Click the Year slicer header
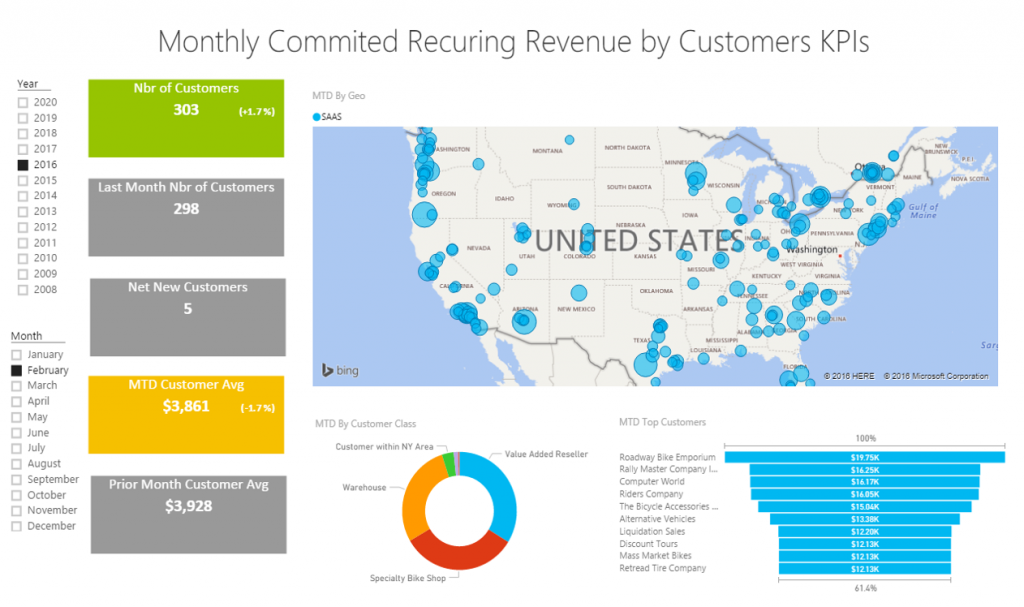Viewport: 1024px width, 607px height. pyautogui.click(x=26, y=83)
